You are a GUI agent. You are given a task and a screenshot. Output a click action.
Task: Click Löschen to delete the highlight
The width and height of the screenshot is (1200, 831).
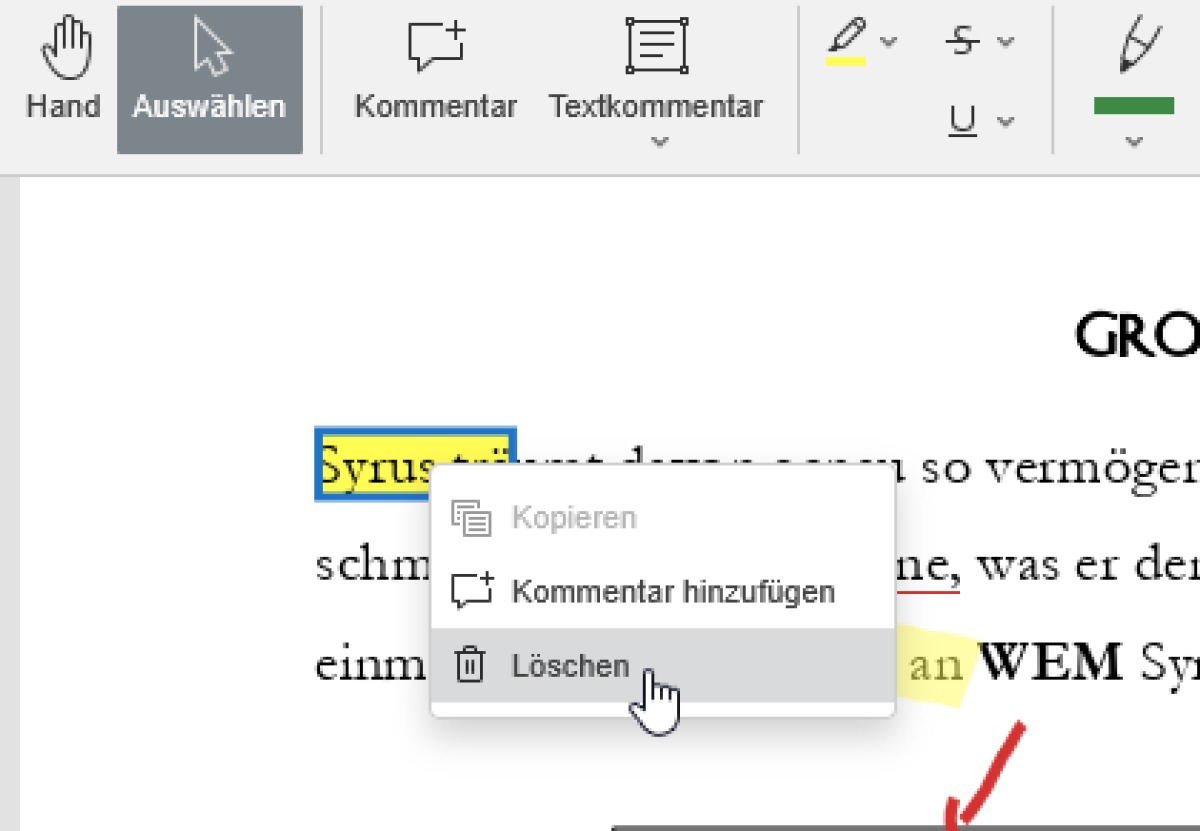click(x=570, y=666)
